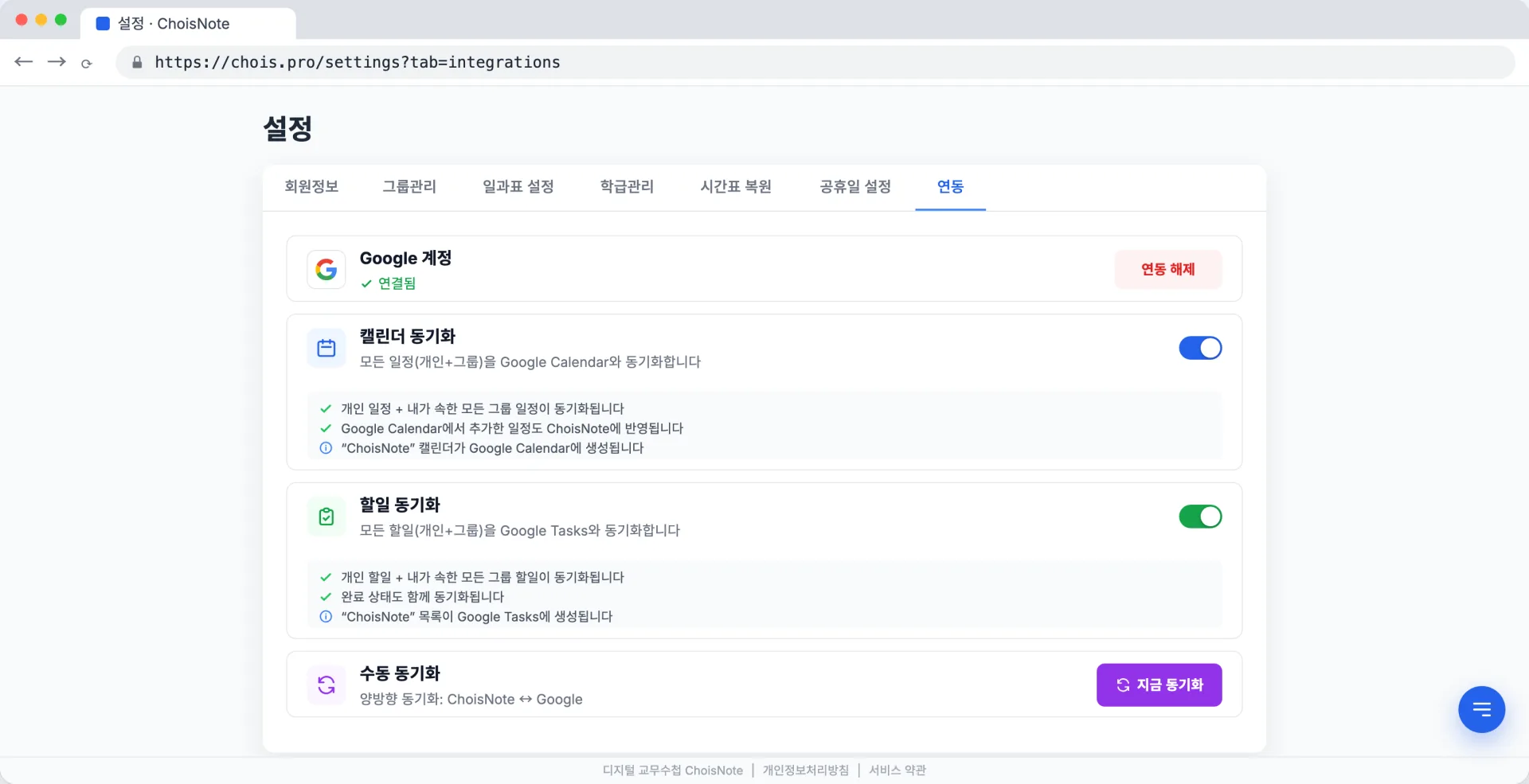The height and width of the screenshot is (784, 1529).
Task: Go to the 학급관리 tab
Action: 627,187
